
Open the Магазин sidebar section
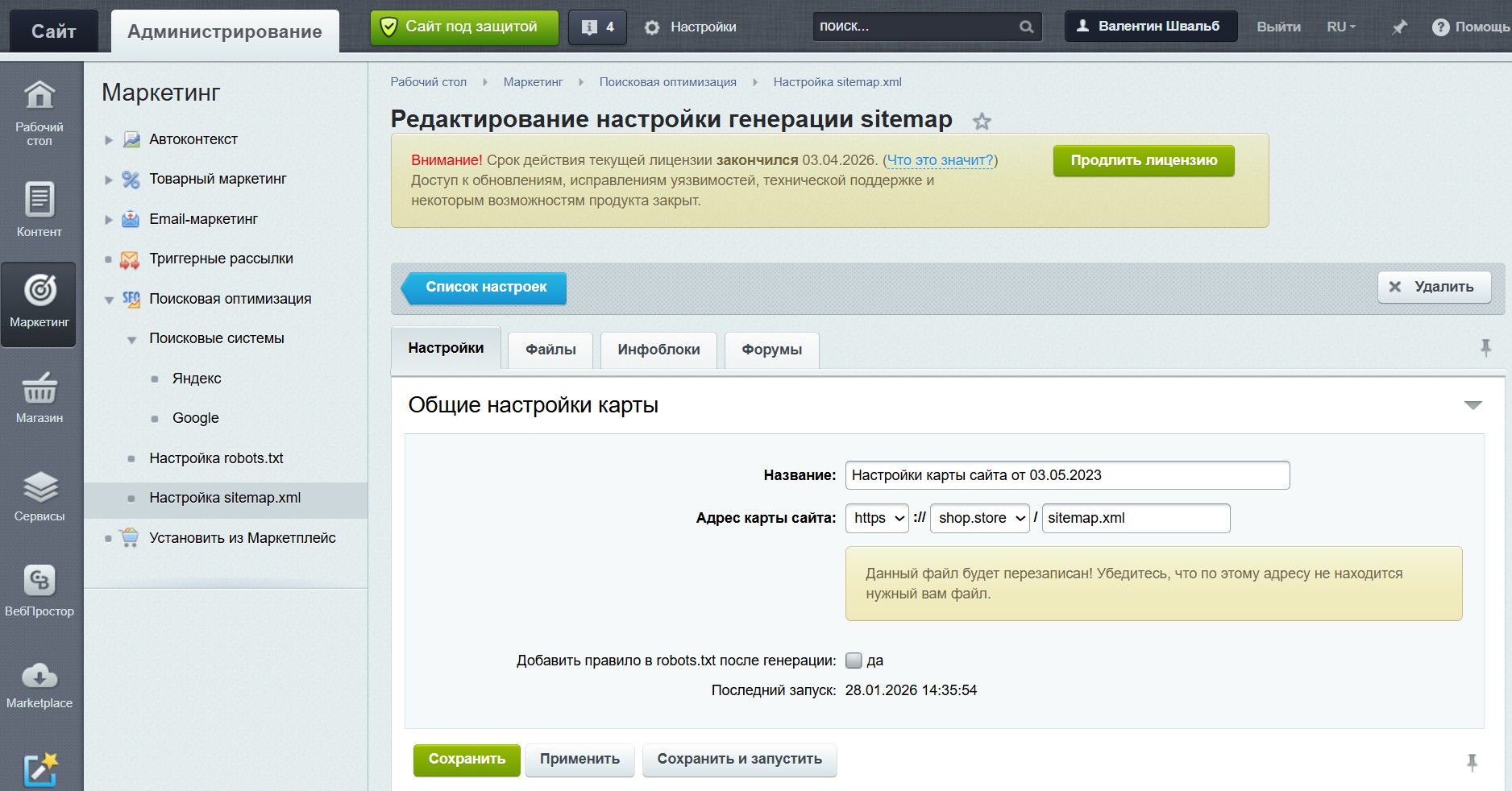click(x=39, y=398)
